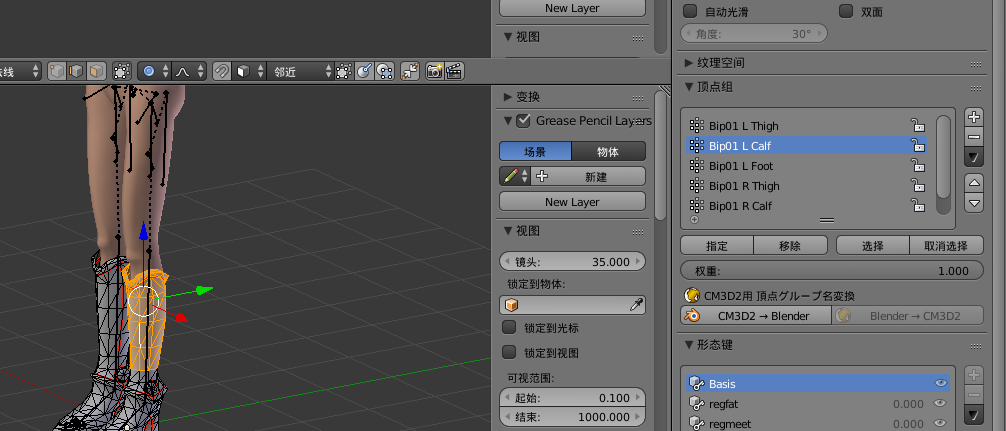Select Bip01 R Thigh vertex group
1006x431 pixels.
click(806, 186)
